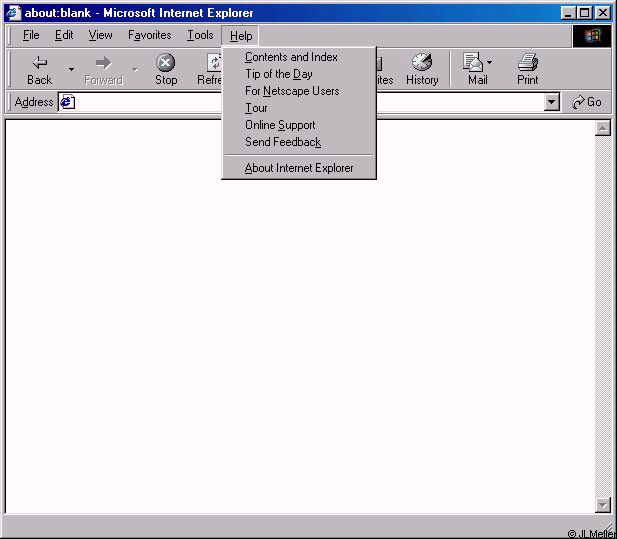The width and height of the screenshot is (617, 539).
Task: Open the History toolbar button
Action: (422, 70)
